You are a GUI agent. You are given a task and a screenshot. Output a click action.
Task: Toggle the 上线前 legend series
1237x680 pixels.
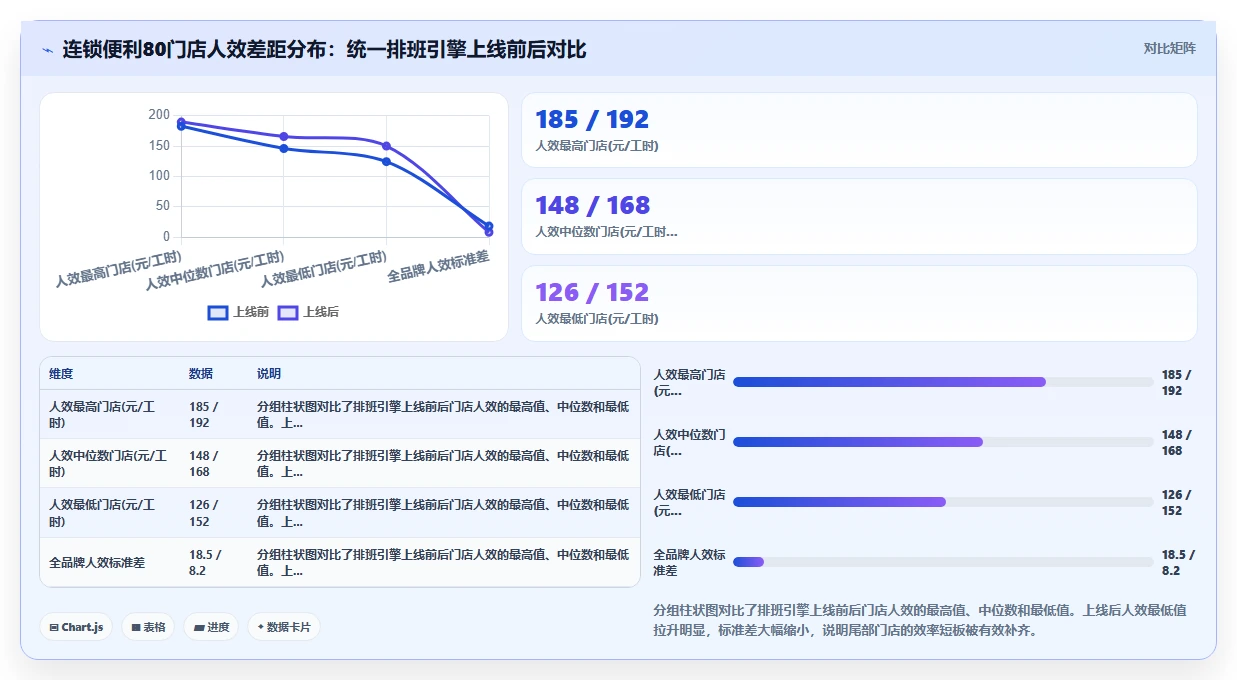click(x=238, y=312)
